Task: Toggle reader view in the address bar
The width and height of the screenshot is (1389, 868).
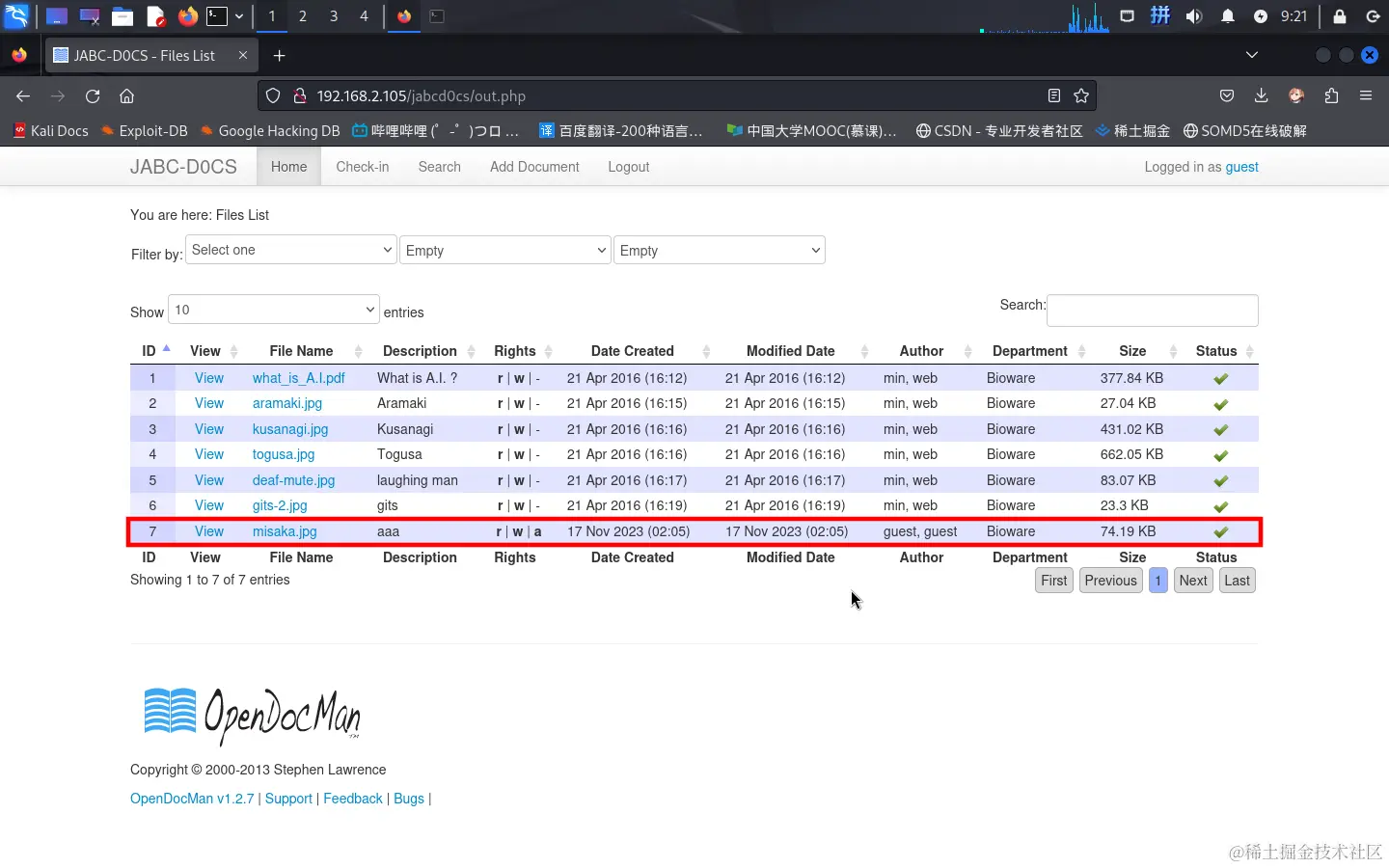Action: (x=1054, y=95)
